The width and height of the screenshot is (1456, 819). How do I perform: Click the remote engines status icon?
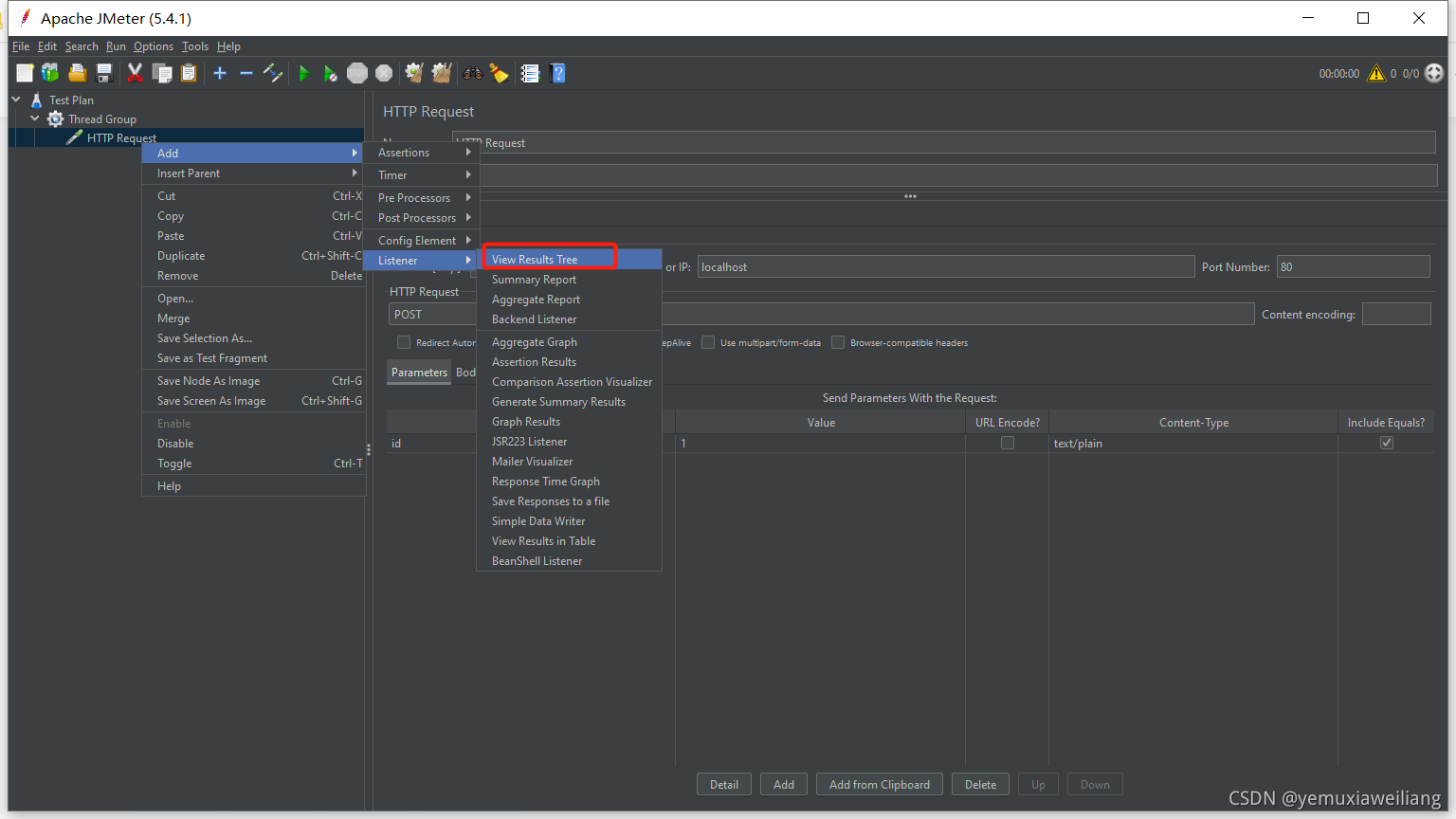[x=1435, y=73]
